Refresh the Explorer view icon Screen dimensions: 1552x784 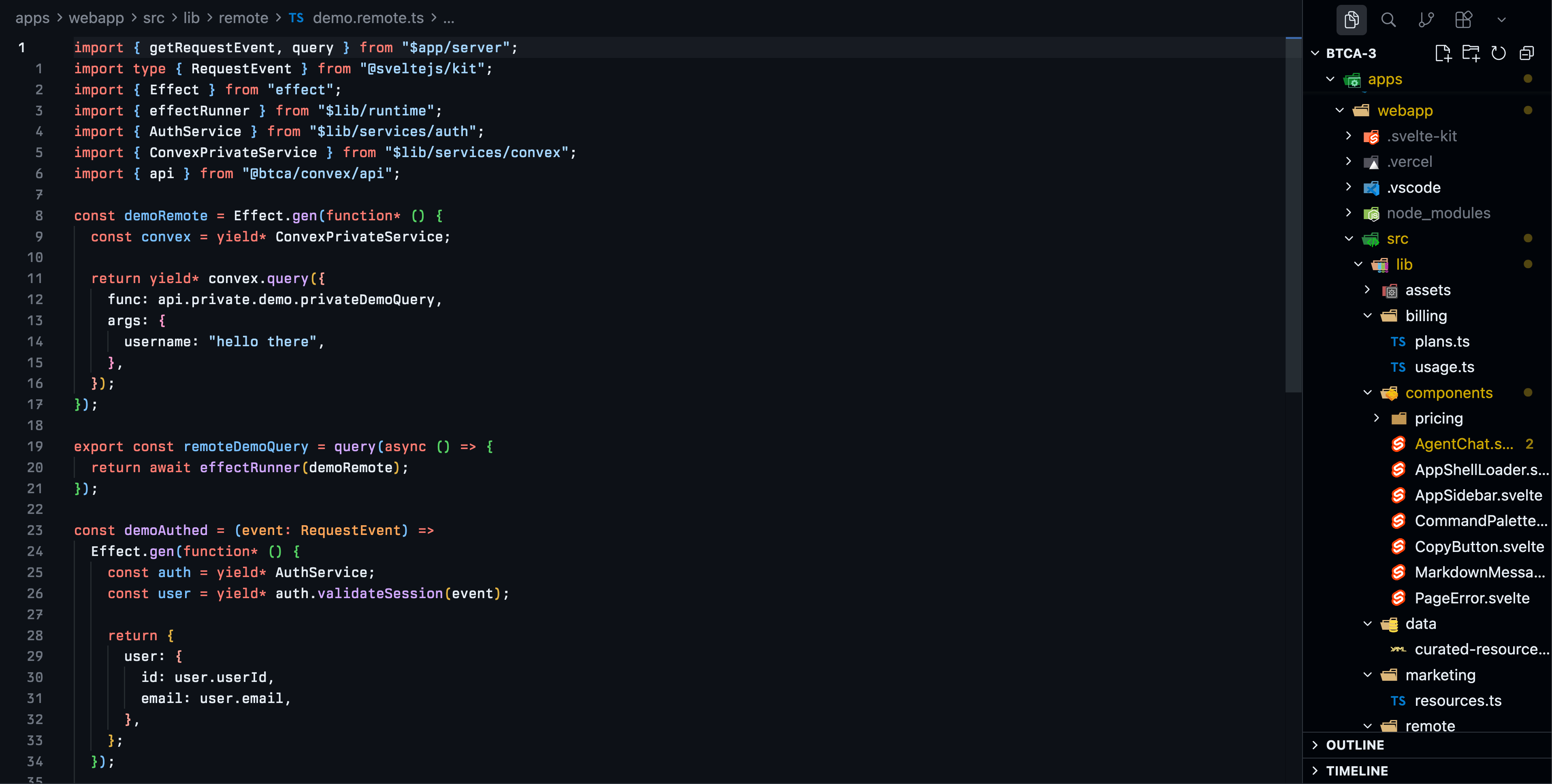coord(1499,53)
